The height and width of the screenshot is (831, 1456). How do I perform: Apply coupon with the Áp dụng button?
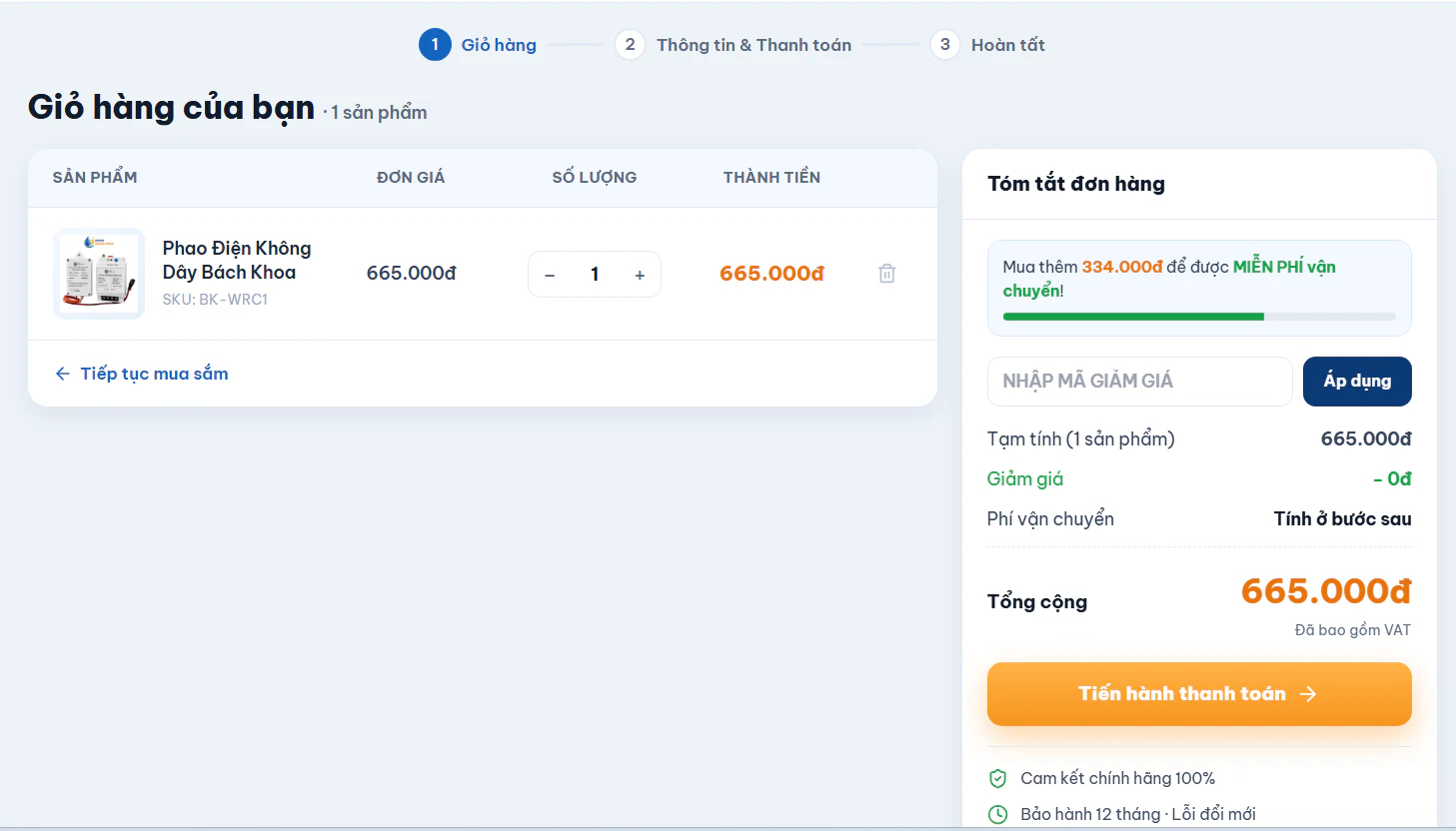coord(1357,382)
